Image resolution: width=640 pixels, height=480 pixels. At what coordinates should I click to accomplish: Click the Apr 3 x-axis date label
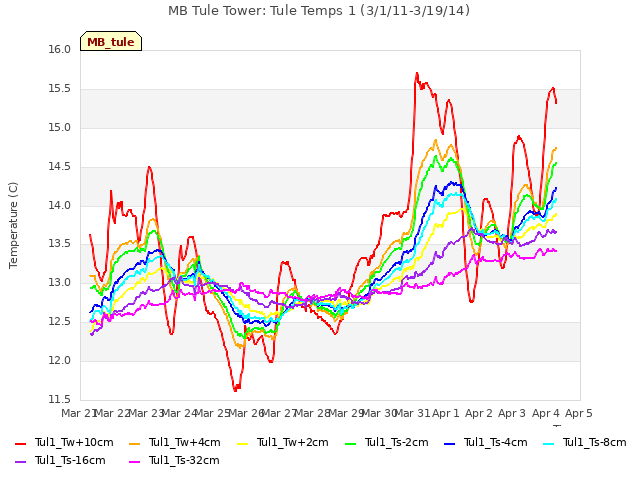pyautogui.click(x=512, y=413)
